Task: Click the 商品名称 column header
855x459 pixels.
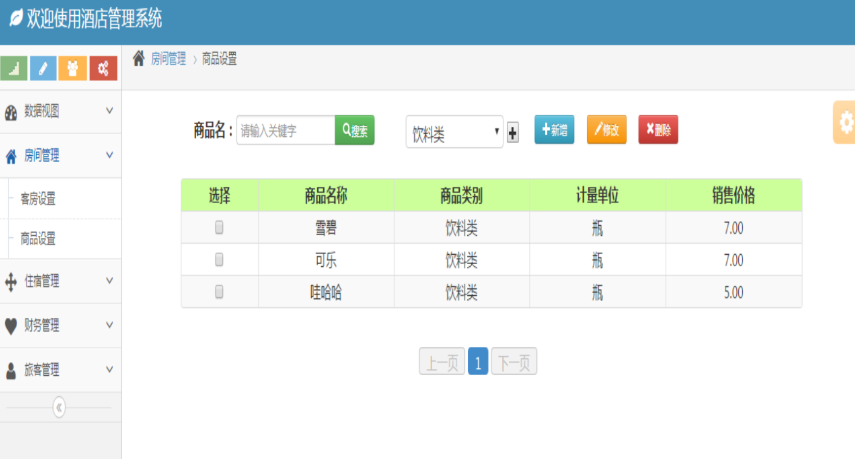Action: click(x=326, y=195)
